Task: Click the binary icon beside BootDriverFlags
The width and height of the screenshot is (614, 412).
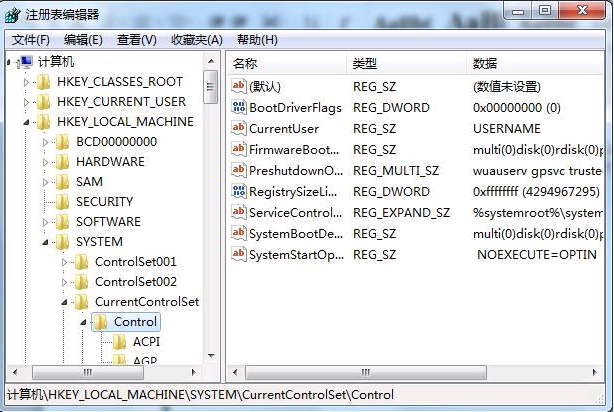Action: pyautogui.click(x=238, y=107)
